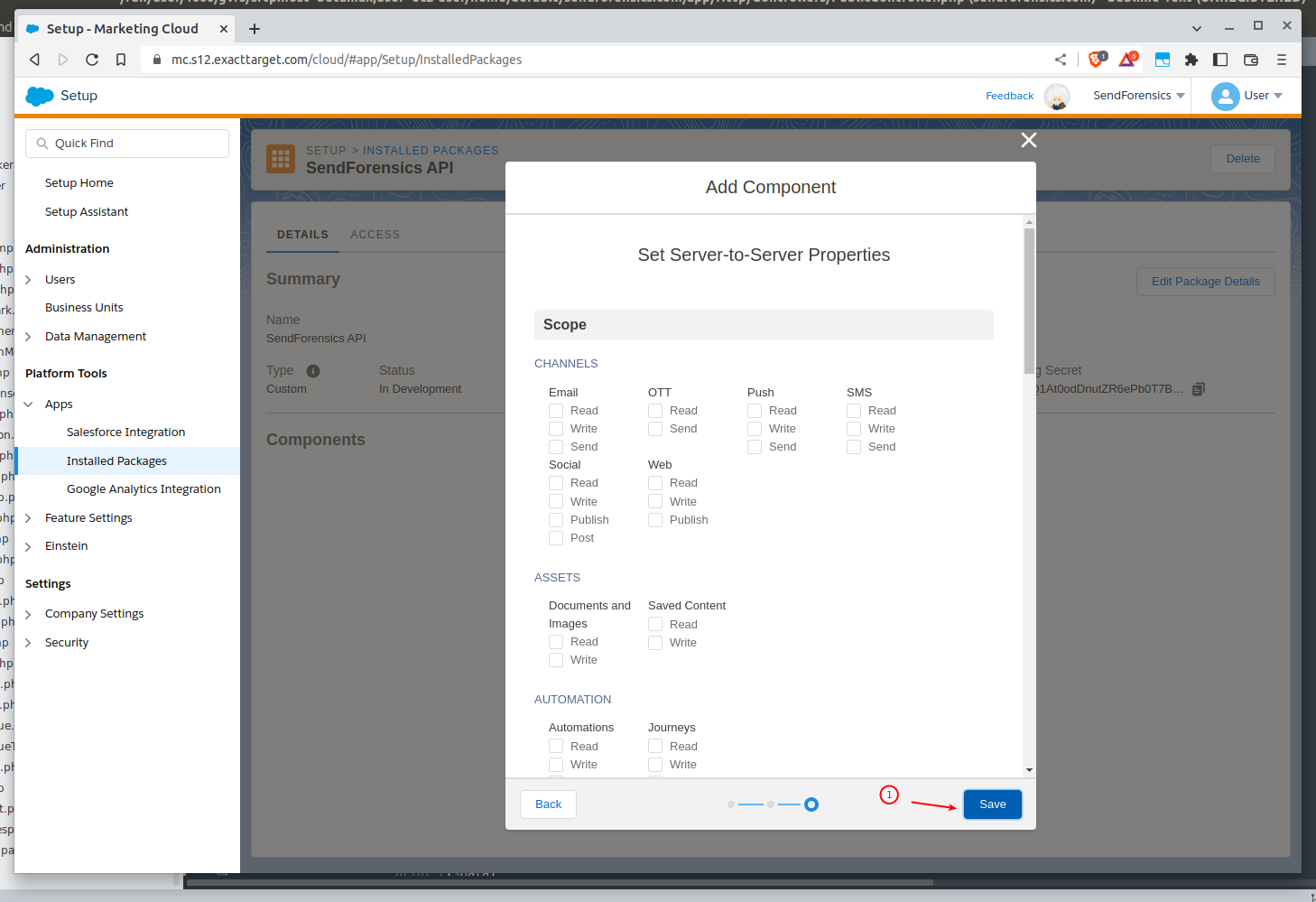
Task: Select Salesforce Integration in sidebar
Action: click(125, 432)
